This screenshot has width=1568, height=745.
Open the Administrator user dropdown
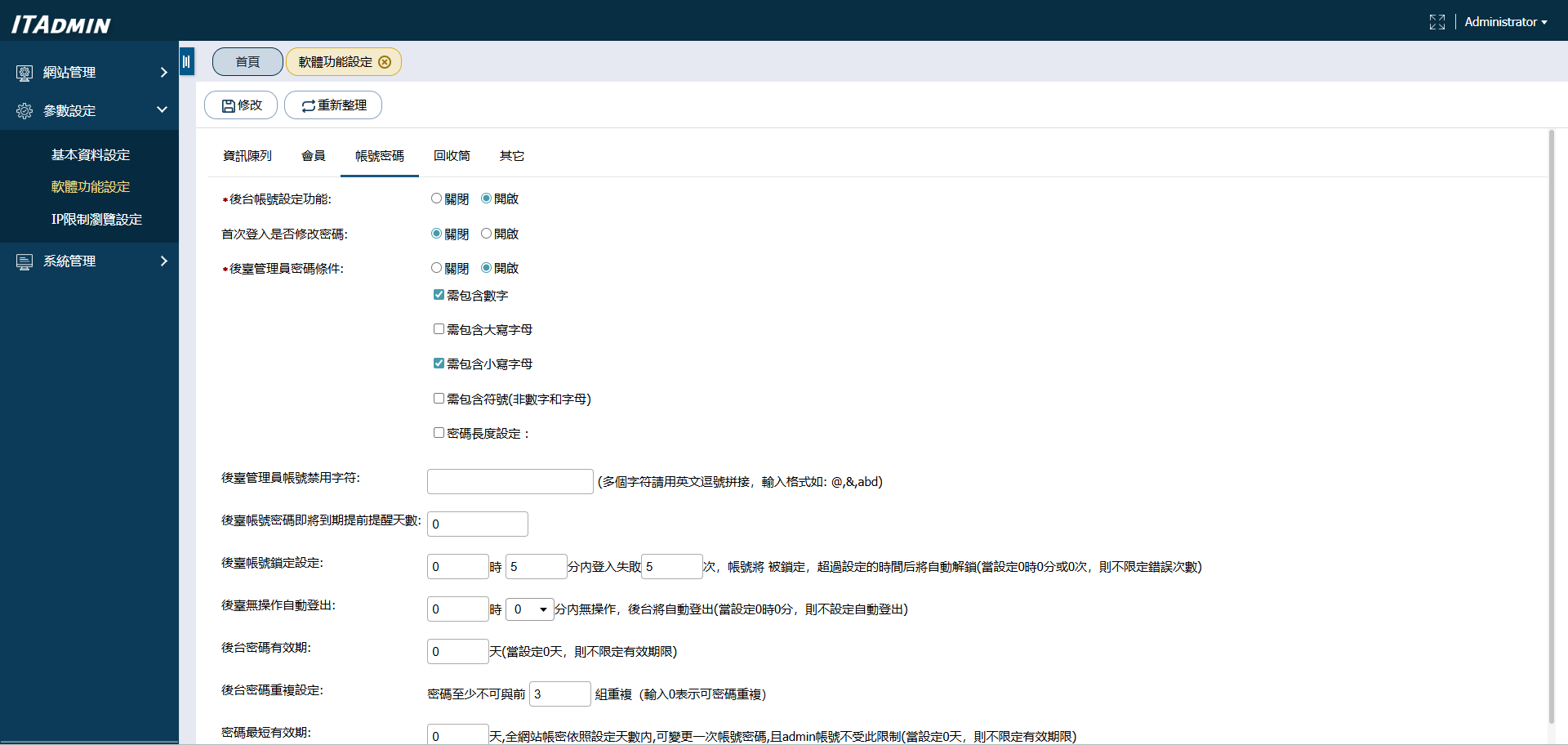1505,22
